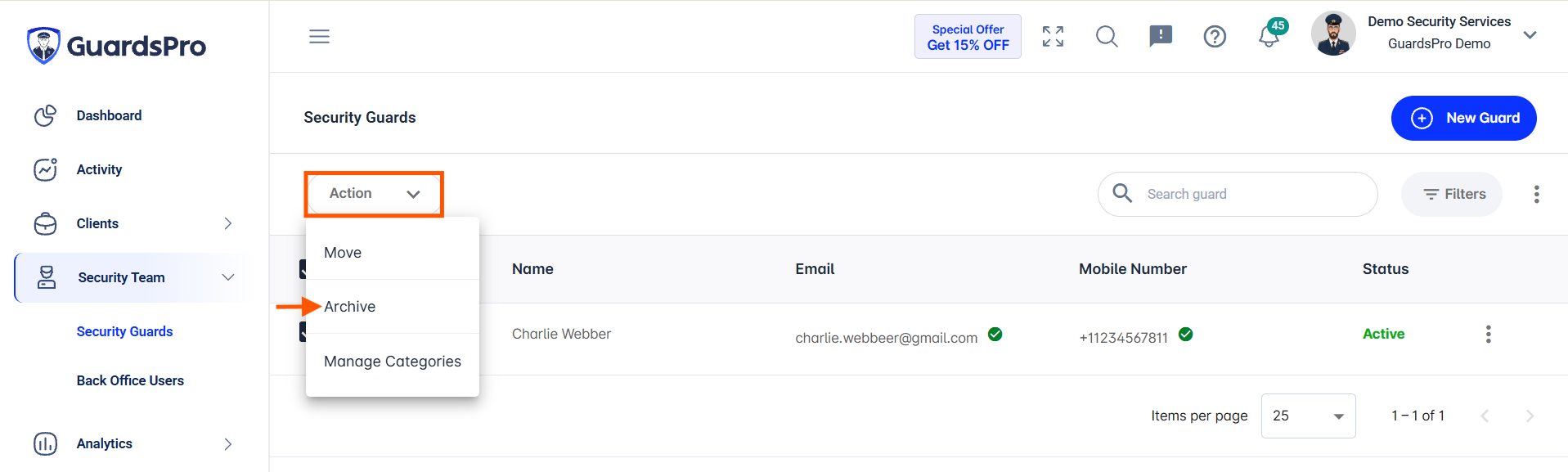Open the header search icon
The width and height of the screenshot is (1568, 472).
(x=1107, y=37)
